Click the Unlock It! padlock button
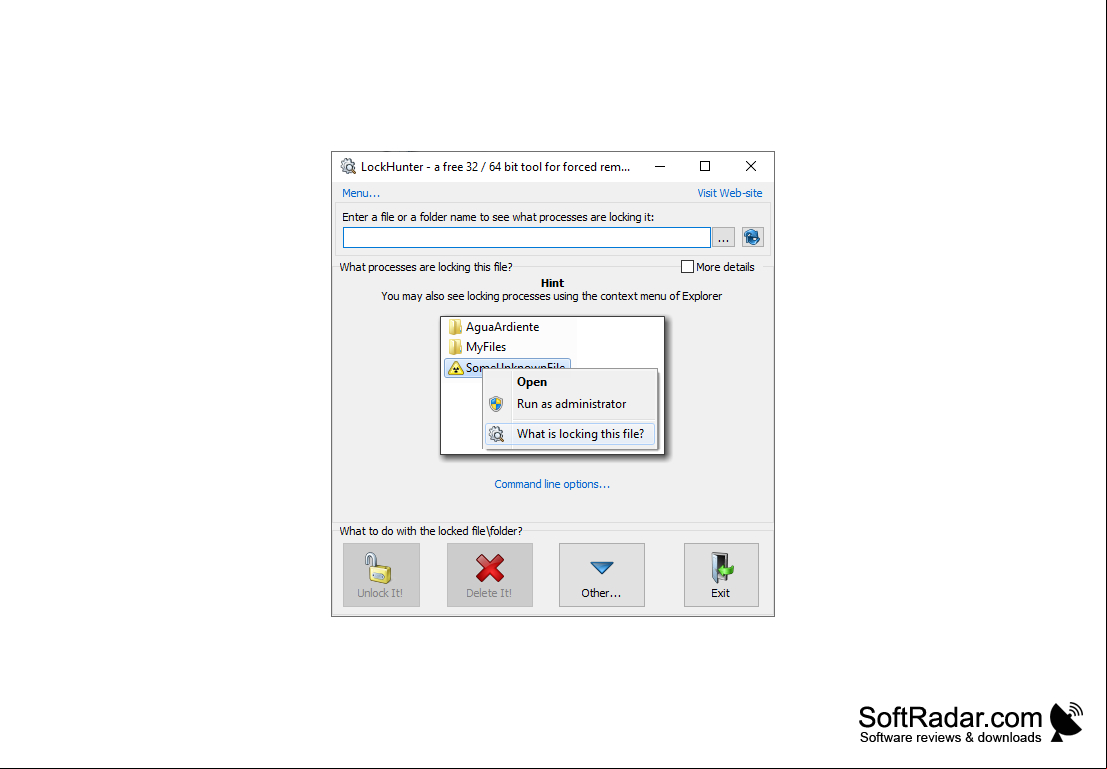Screen dimensions: 1107x769 coord(381,575)
